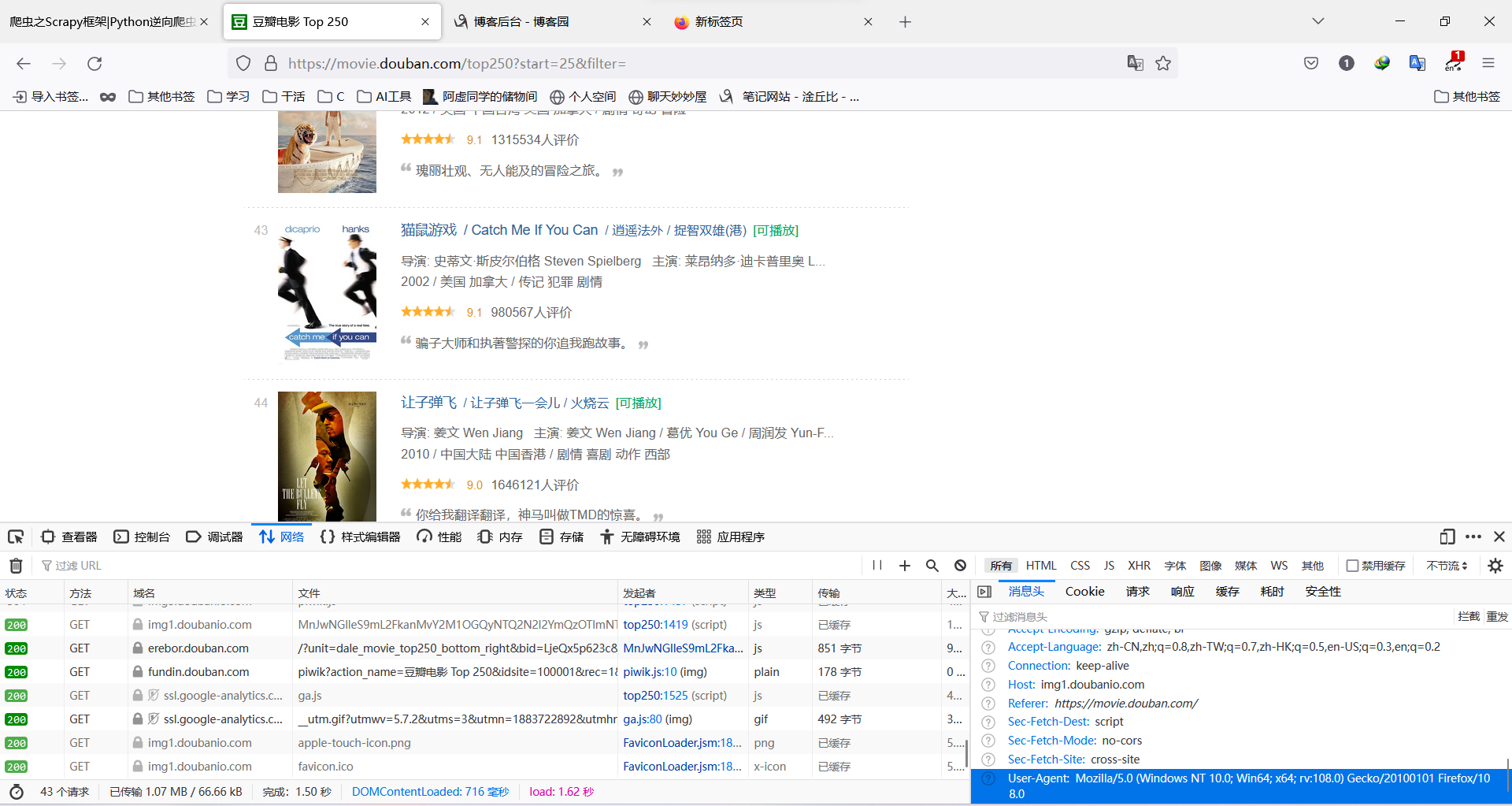The image size is (1512, 806).
Task: Click the translate page icon in address bar
Action: point(1135,63)
